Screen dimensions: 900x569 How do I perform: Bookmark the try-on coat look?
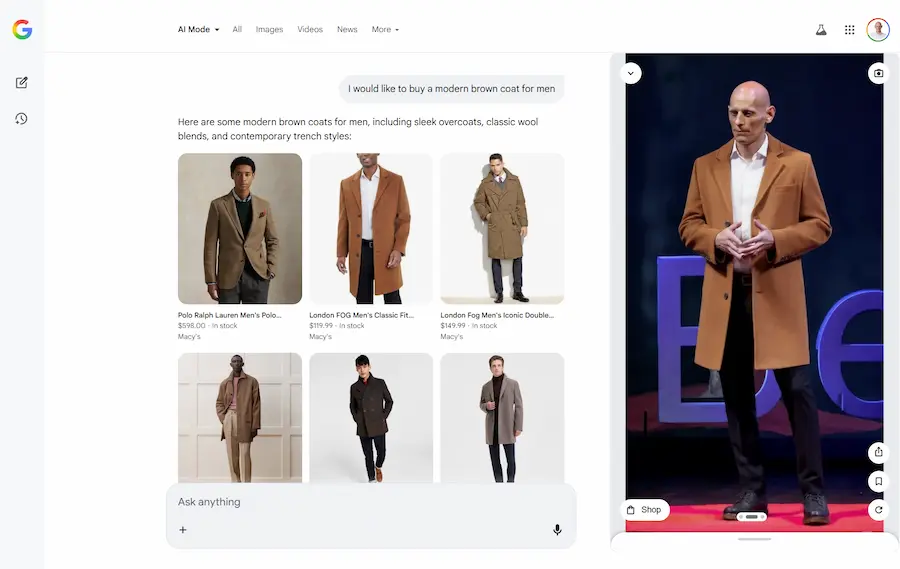[x=878, y=481]
